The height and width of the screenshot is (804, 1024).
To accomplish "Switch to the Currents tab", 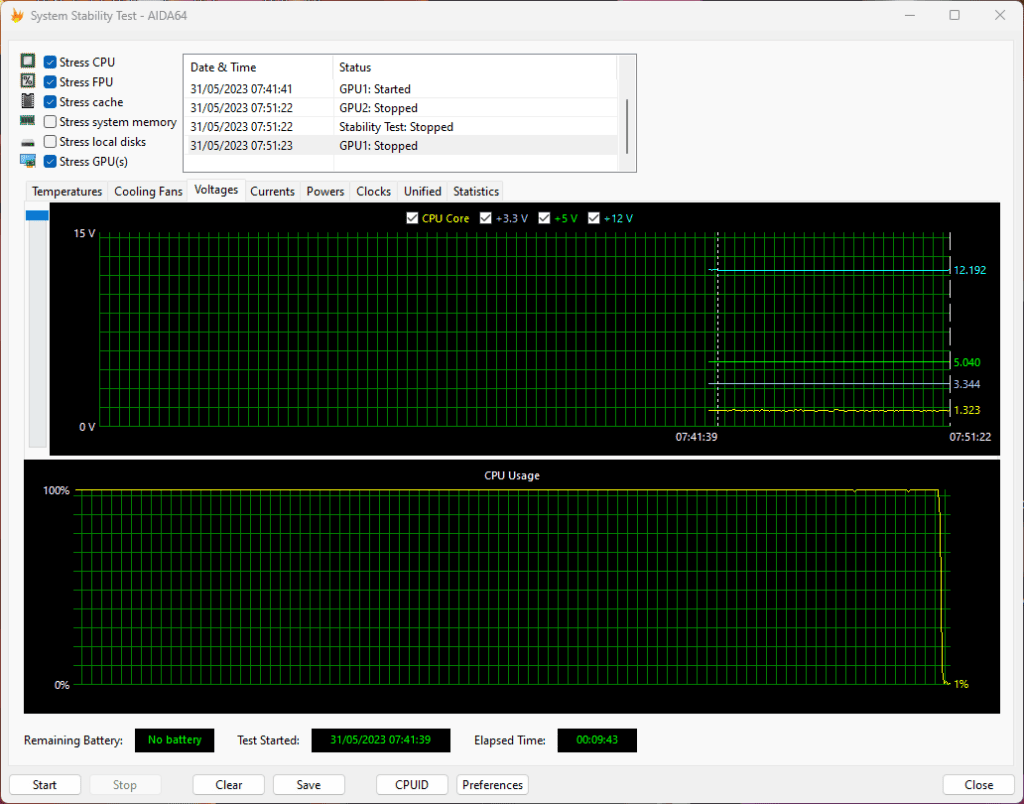I will (x=272, y=191).
